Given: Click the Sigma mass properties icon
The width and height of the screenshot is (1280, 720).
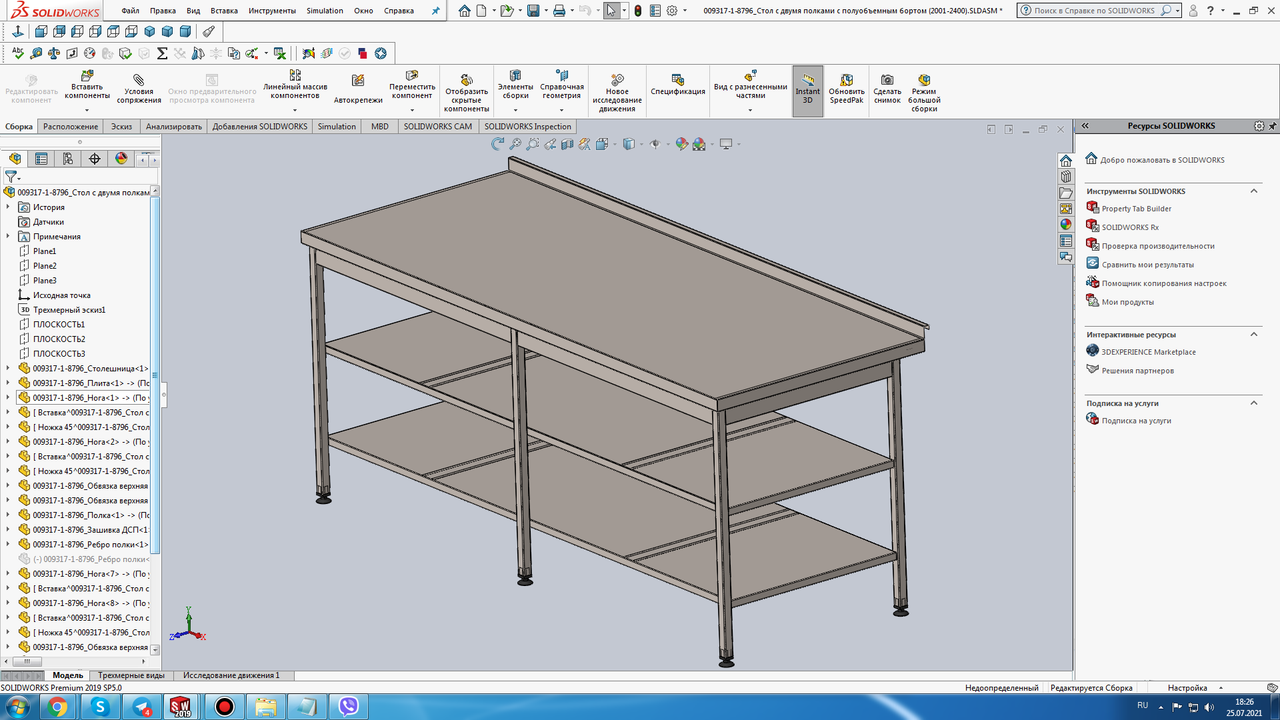Looking at the screenshot, I should click(x=162, y=53).
